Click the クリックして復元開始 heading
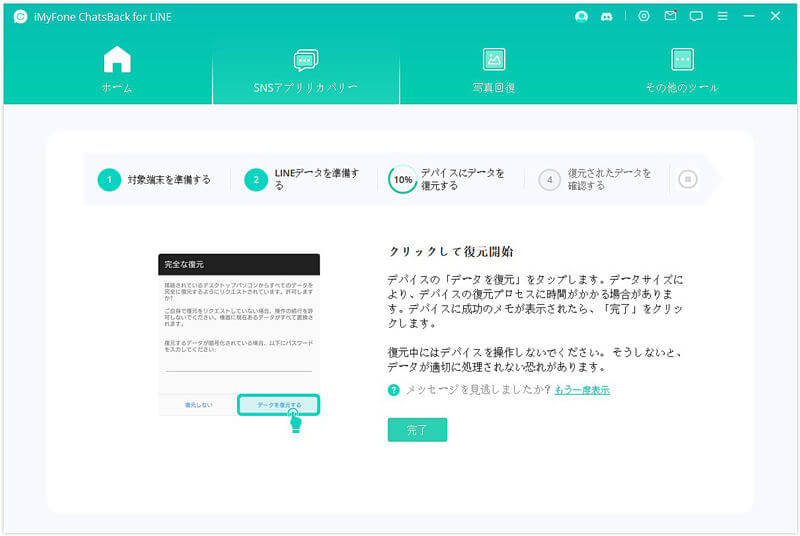800x536 pixels. (451, 251)
